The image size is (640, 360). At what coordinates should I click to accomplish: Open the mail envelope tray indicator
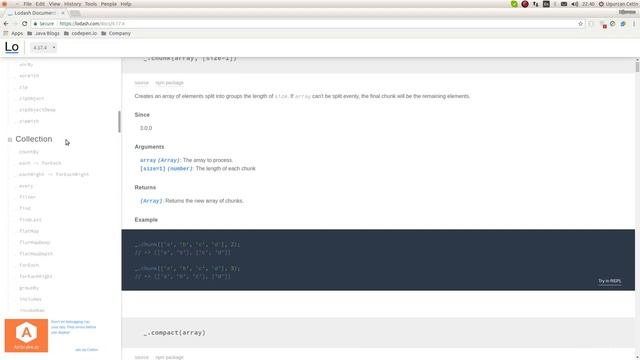564,4
